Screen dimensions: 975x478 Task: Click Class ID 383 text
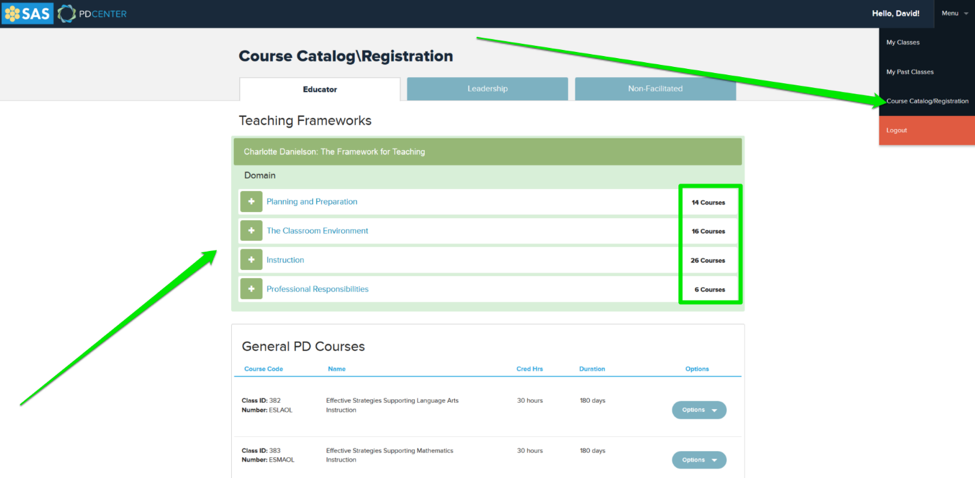coord(261,450)
